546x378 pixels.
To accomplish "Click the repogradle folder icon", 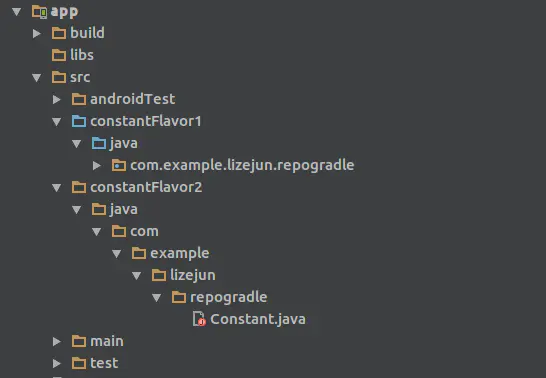I will pyautogui.click(x=179, y=297).
